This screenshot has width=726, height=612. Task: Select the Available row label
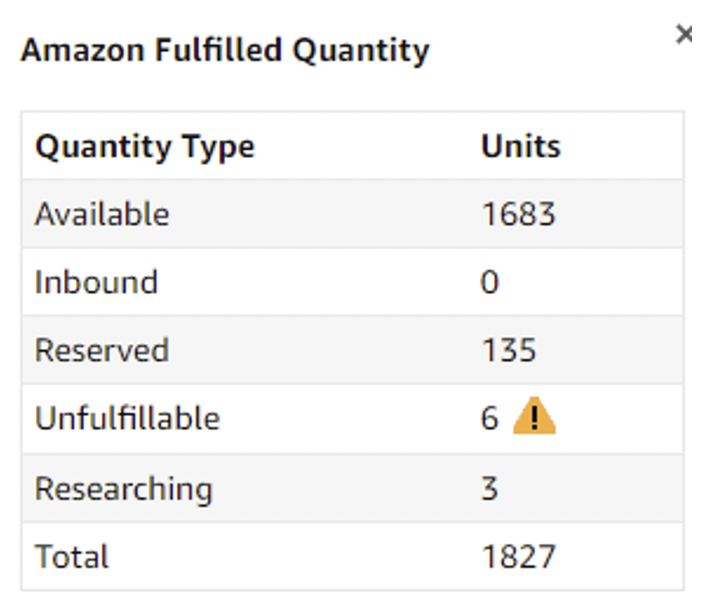pos(102,214)
